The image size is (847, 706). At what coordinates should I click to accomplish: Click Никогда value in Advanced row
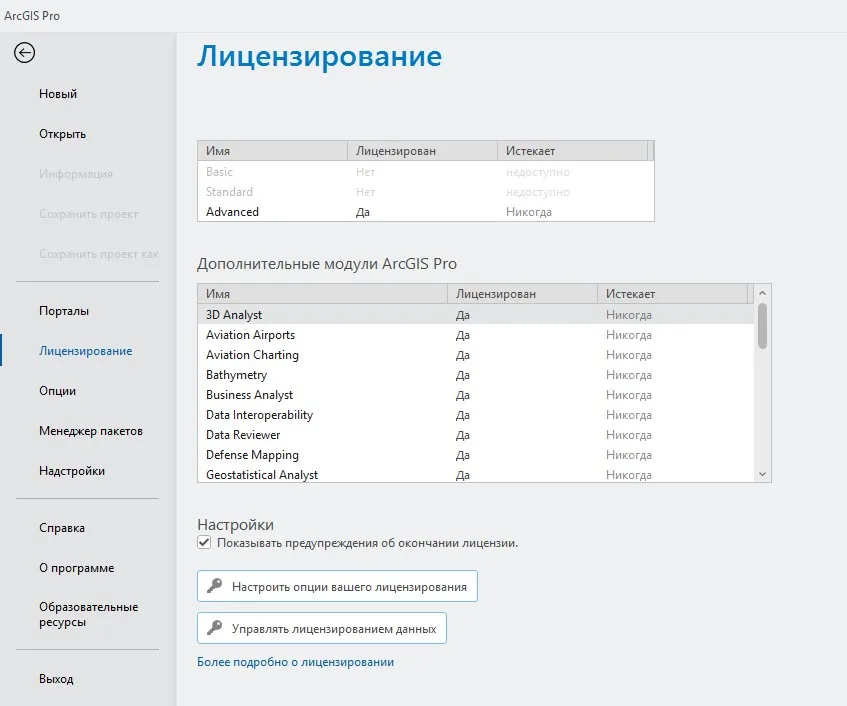529,212
